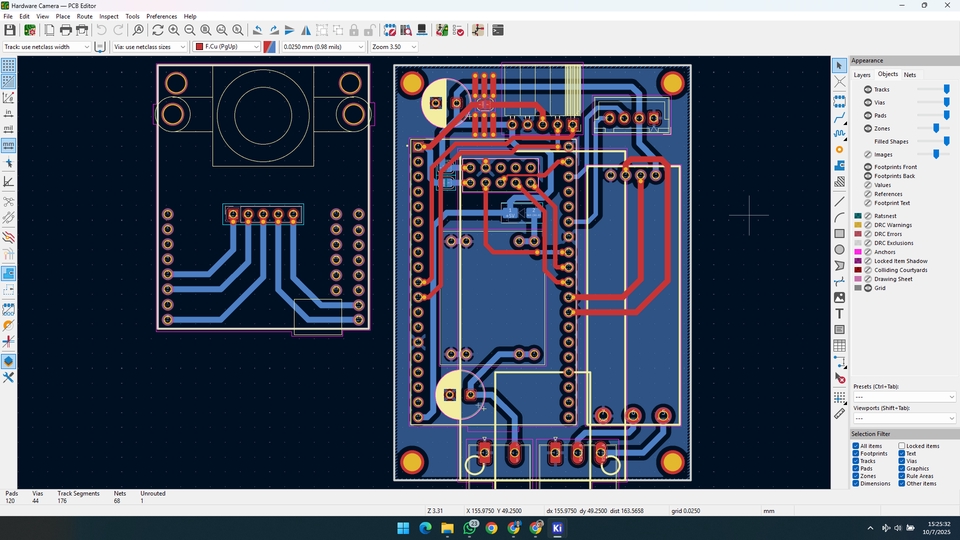
Task: Select the Draw Line tool
Action: (x=840, y=200)
